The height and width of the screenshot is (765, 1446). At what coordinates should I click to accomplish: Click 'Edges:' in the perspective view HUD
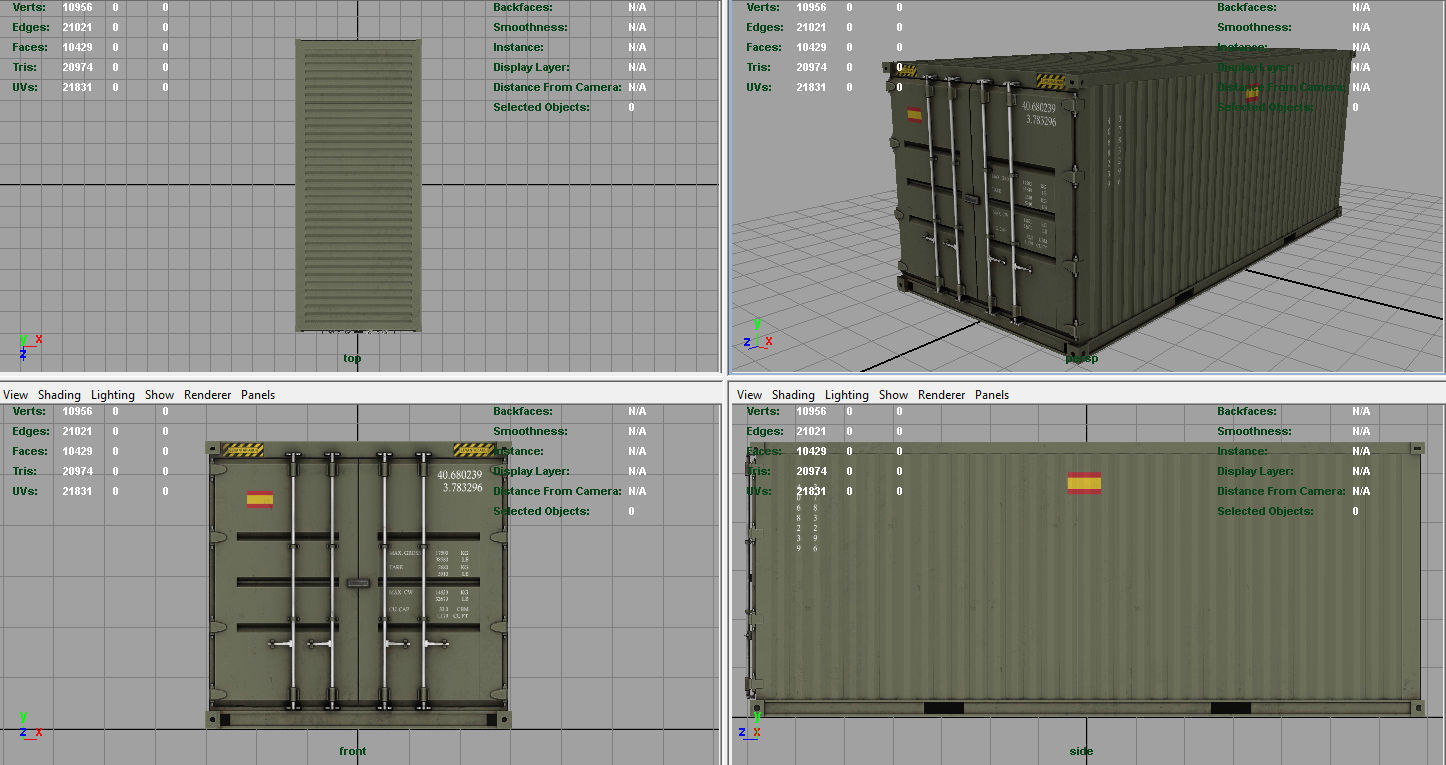point(766,27)
